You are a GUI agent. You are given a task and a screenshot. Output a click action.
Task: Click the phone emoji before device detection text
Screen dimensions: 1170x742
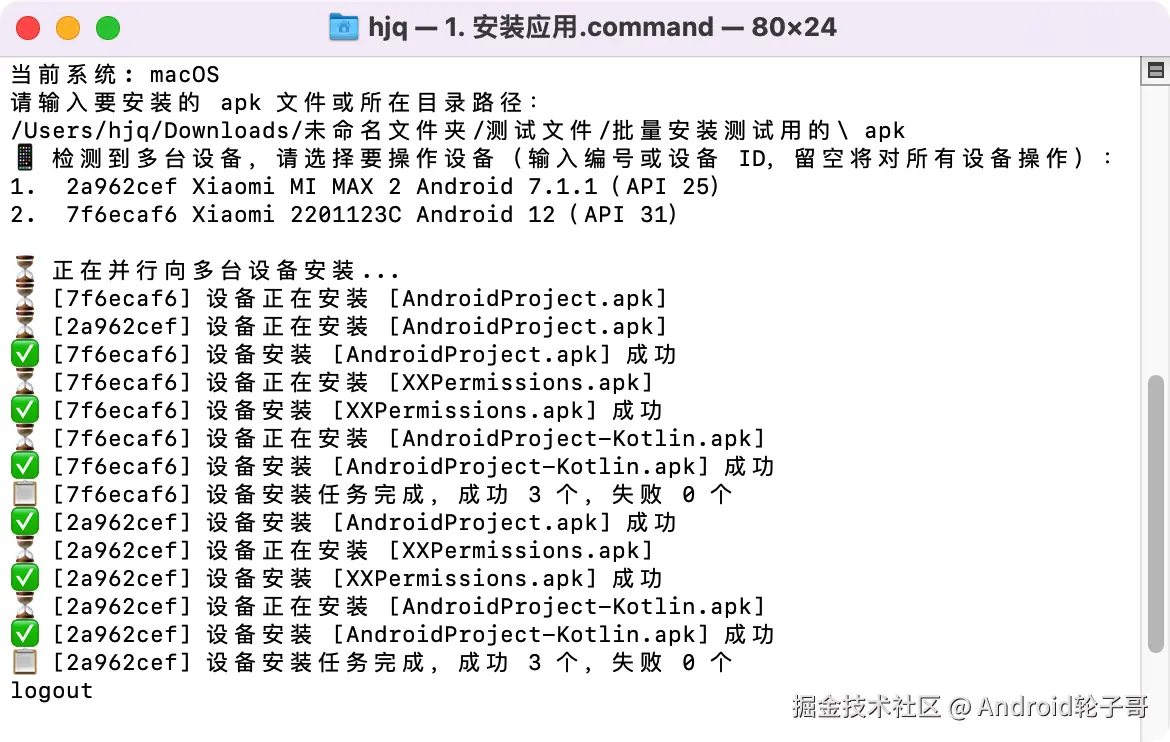(x=25, y=158)
